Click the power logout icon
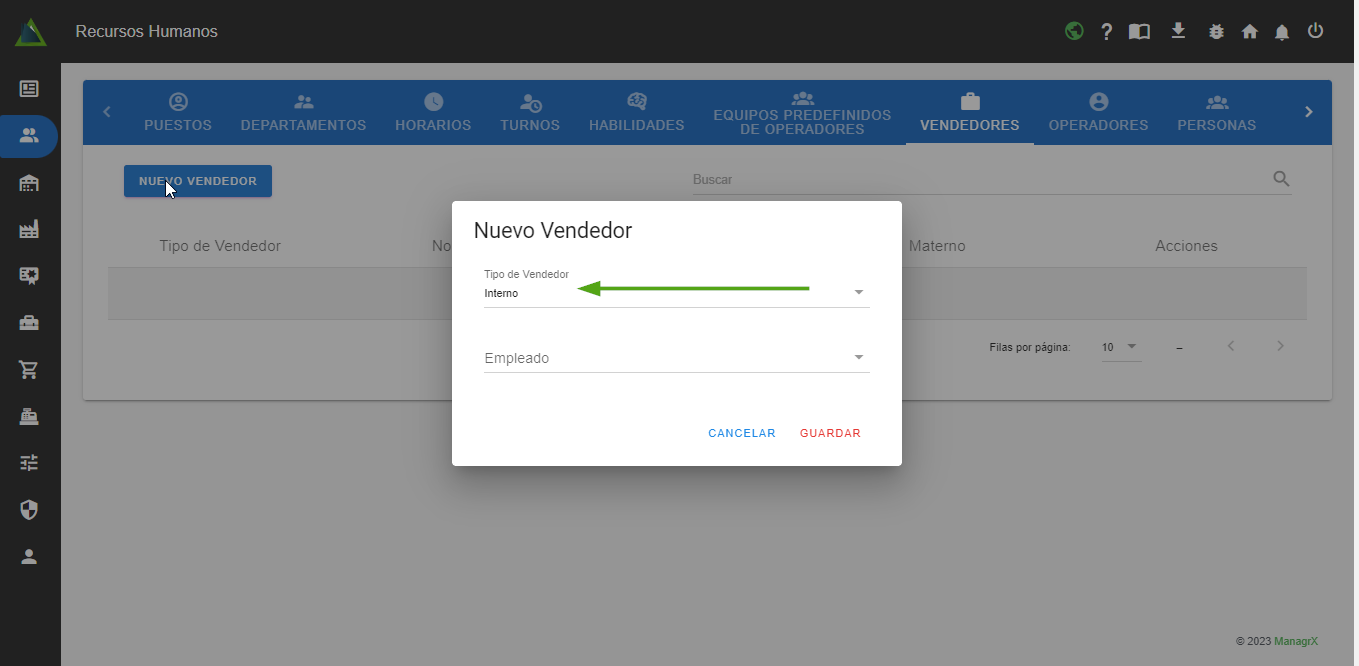 click(x=1315, y=31)
